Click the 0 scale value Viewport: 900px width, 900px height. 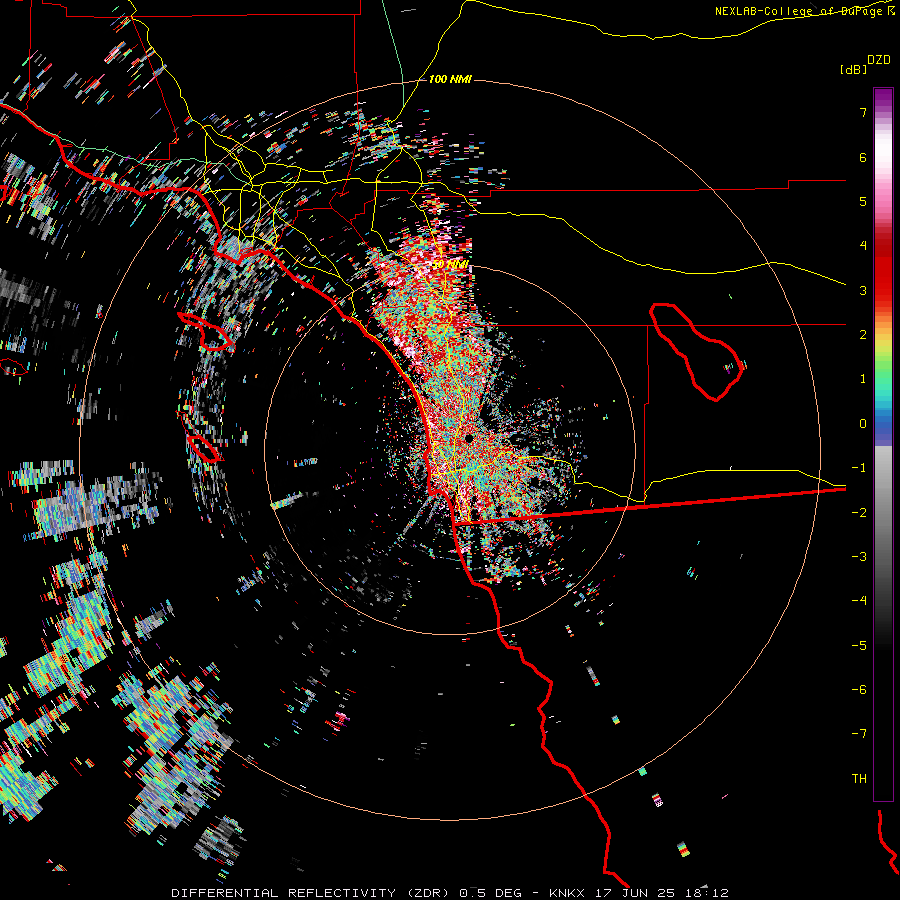coord(863,424)
